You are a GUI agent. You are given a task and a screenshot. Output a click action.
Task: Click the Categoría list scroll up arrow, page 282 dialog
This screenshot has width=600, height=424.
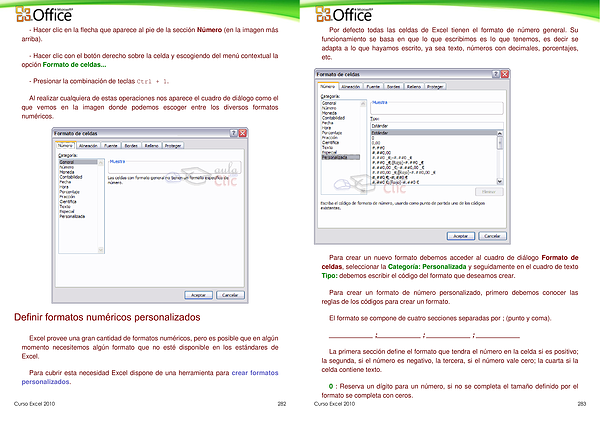tap(101, 163)
